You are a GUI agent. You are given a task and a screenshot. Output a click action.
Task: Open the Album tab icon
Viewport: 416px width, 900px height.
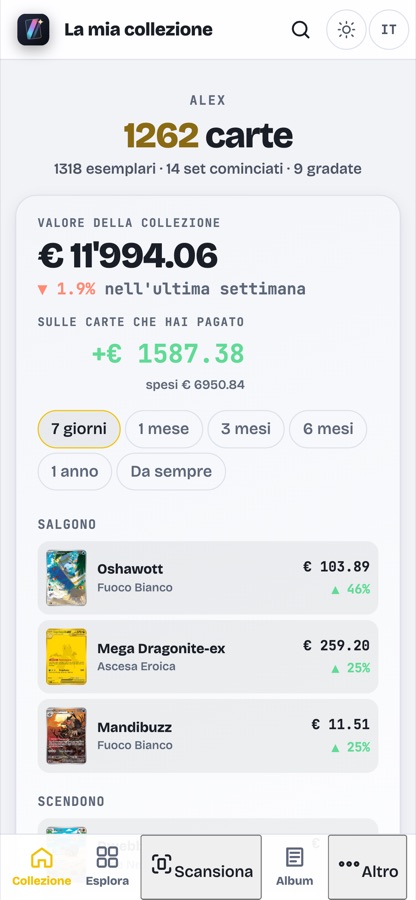click(x=294, y=858)
